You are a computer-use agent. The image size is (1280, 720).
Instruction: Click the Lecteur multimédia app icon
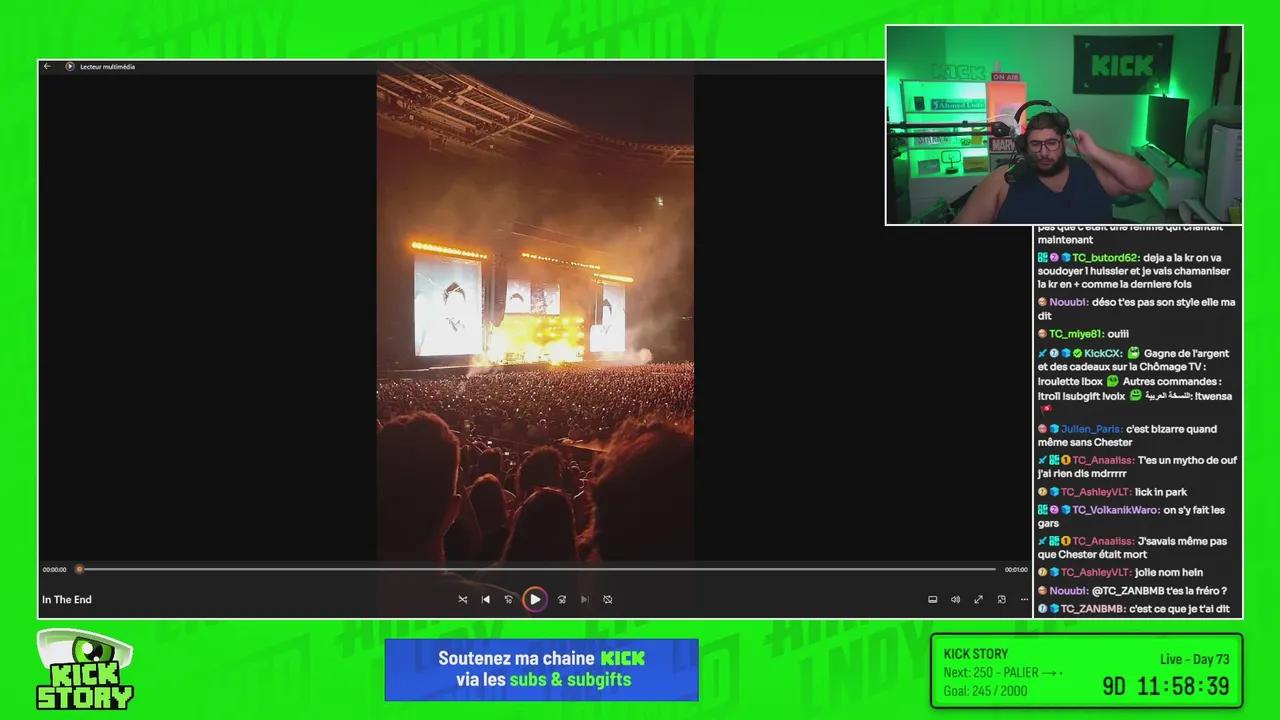(x=70, y=66)
